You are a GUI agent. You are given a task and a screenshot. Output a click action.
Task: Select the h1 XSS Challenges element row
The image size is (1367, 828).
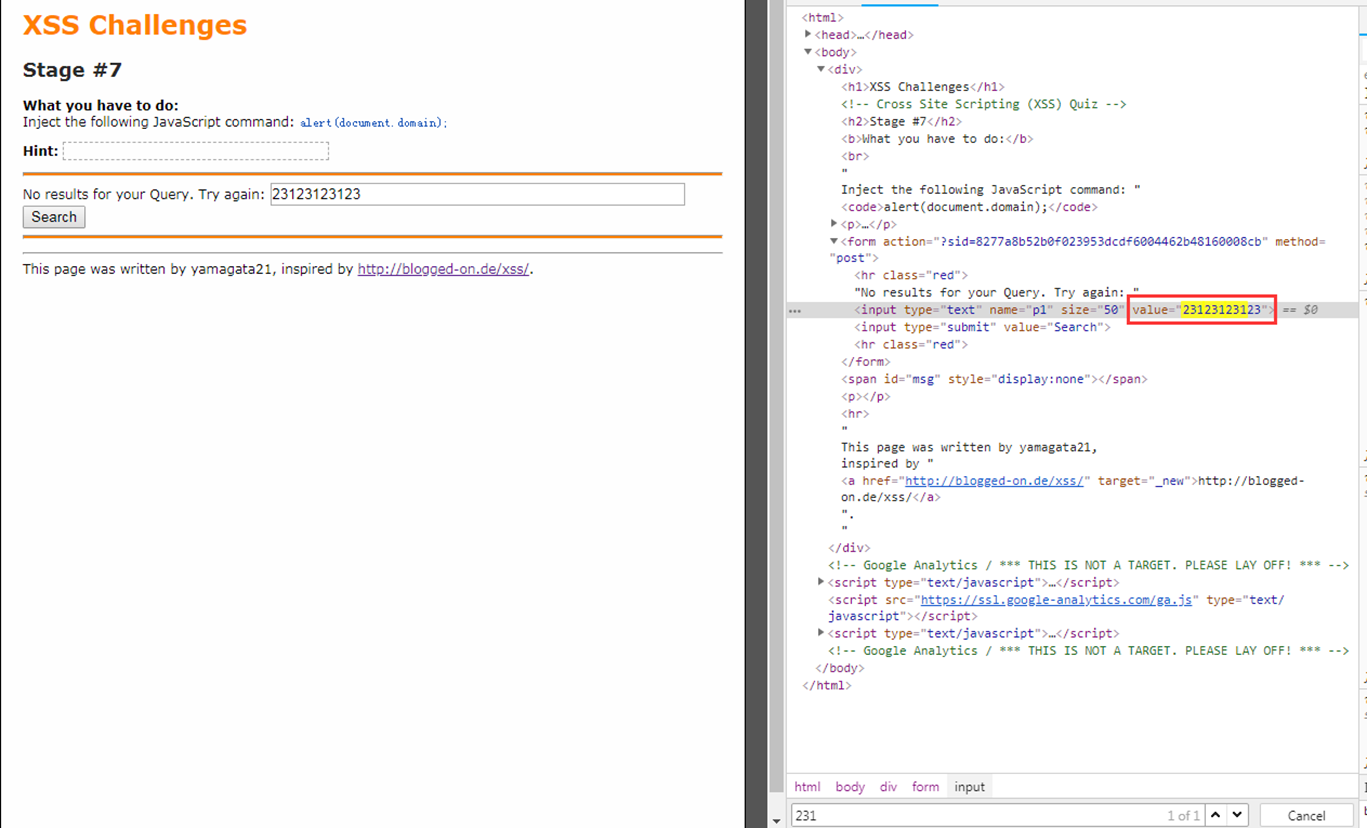[922, 87]
